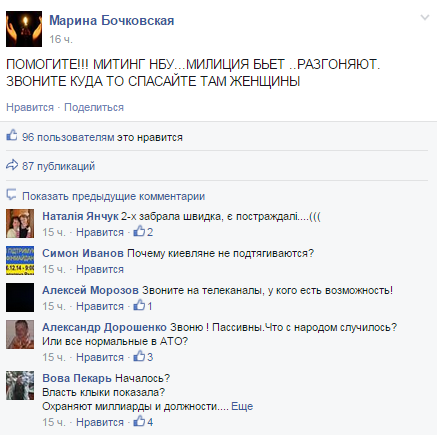Share the post via Поделиться
Screen dimensions: 437x435
(94, 107)
